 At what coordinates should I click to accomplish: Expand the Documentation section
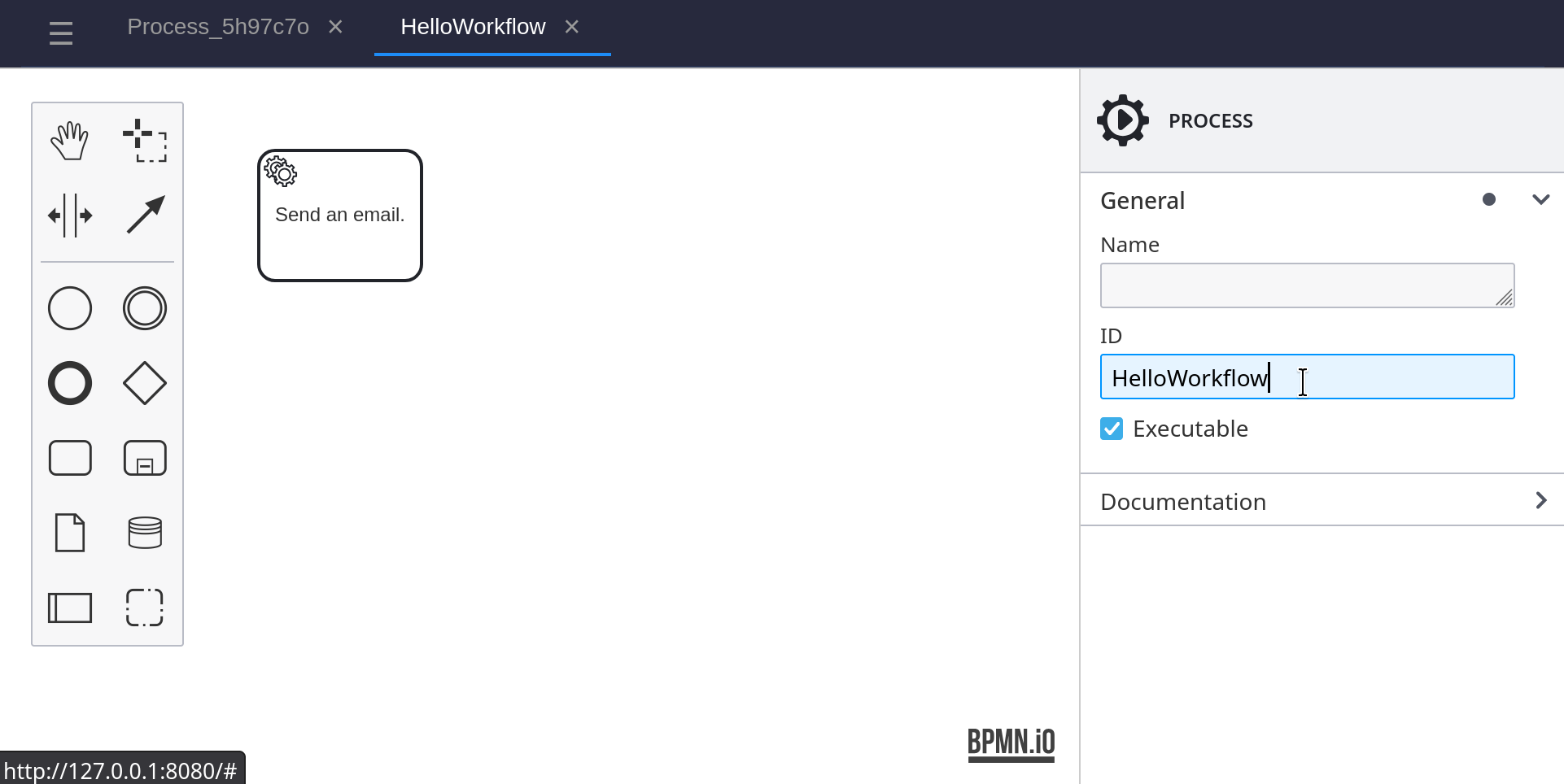coord(1540,501)
